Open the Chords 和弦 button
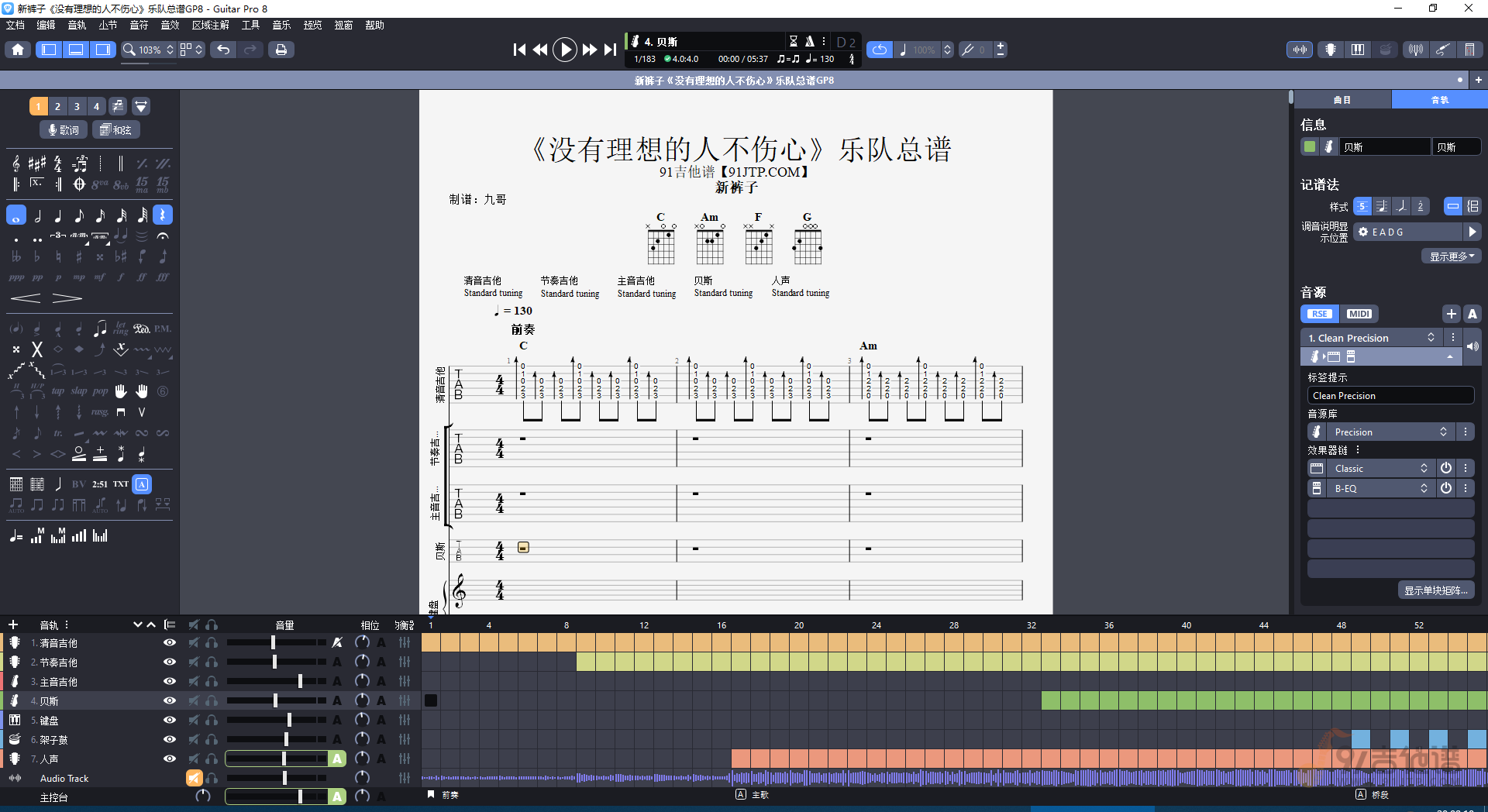Viewport: 1488px width, 812px height. tap(116, 130)
